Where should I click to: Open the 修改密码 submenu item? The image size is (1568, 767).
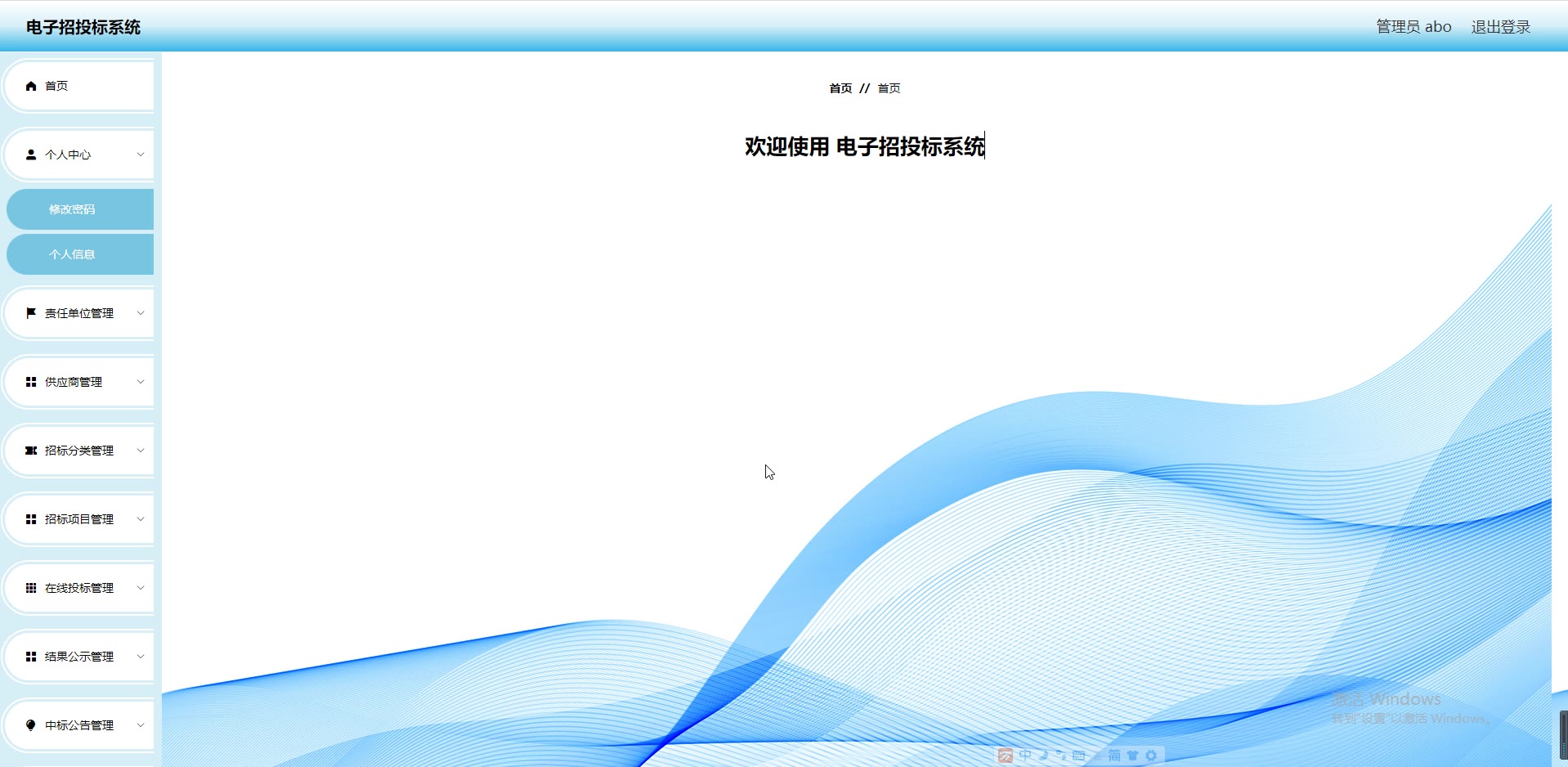pyautogui.click(x=80, y=209)
